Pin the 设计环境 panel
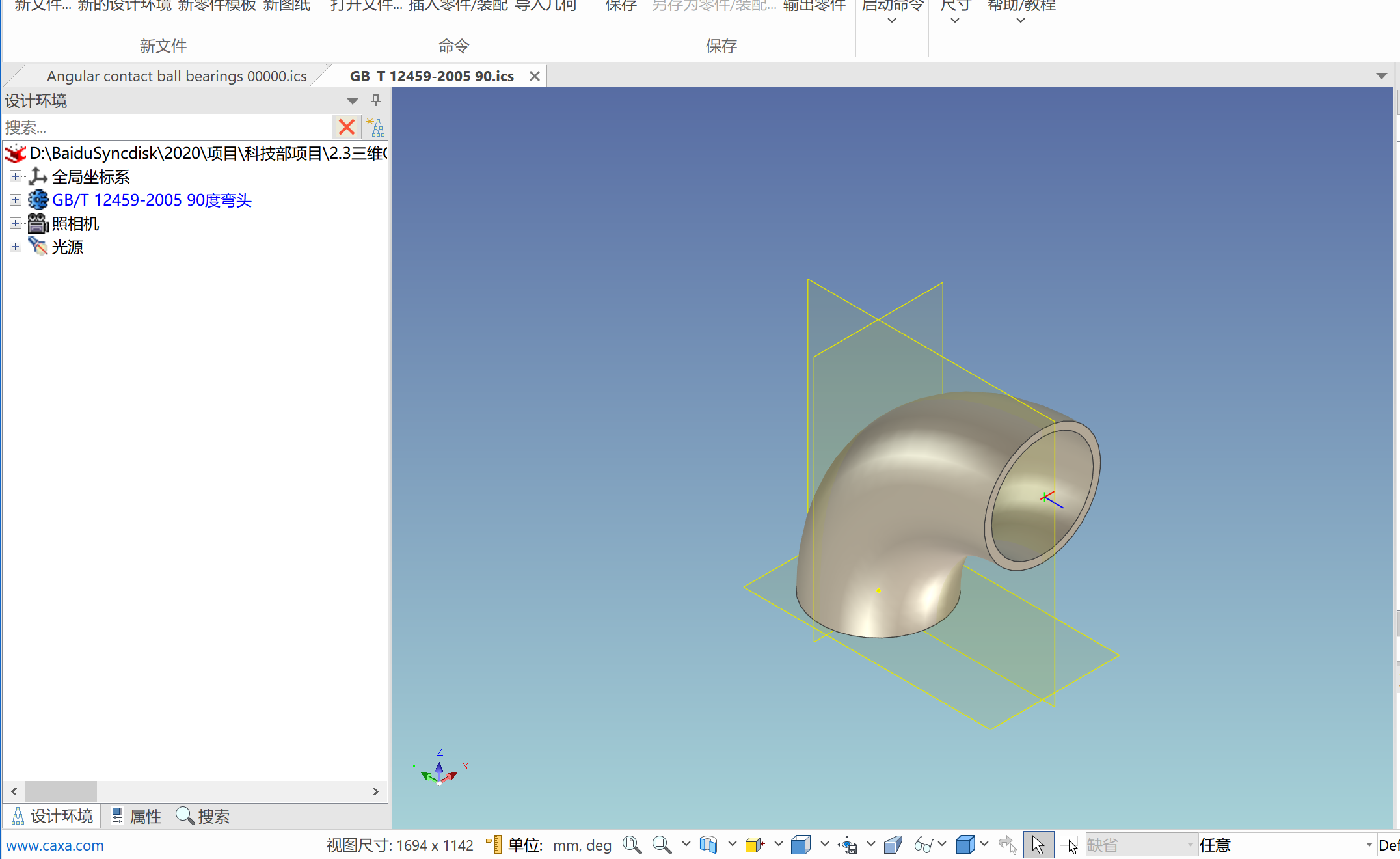1400x859 pixels. (x=376, y=100)
